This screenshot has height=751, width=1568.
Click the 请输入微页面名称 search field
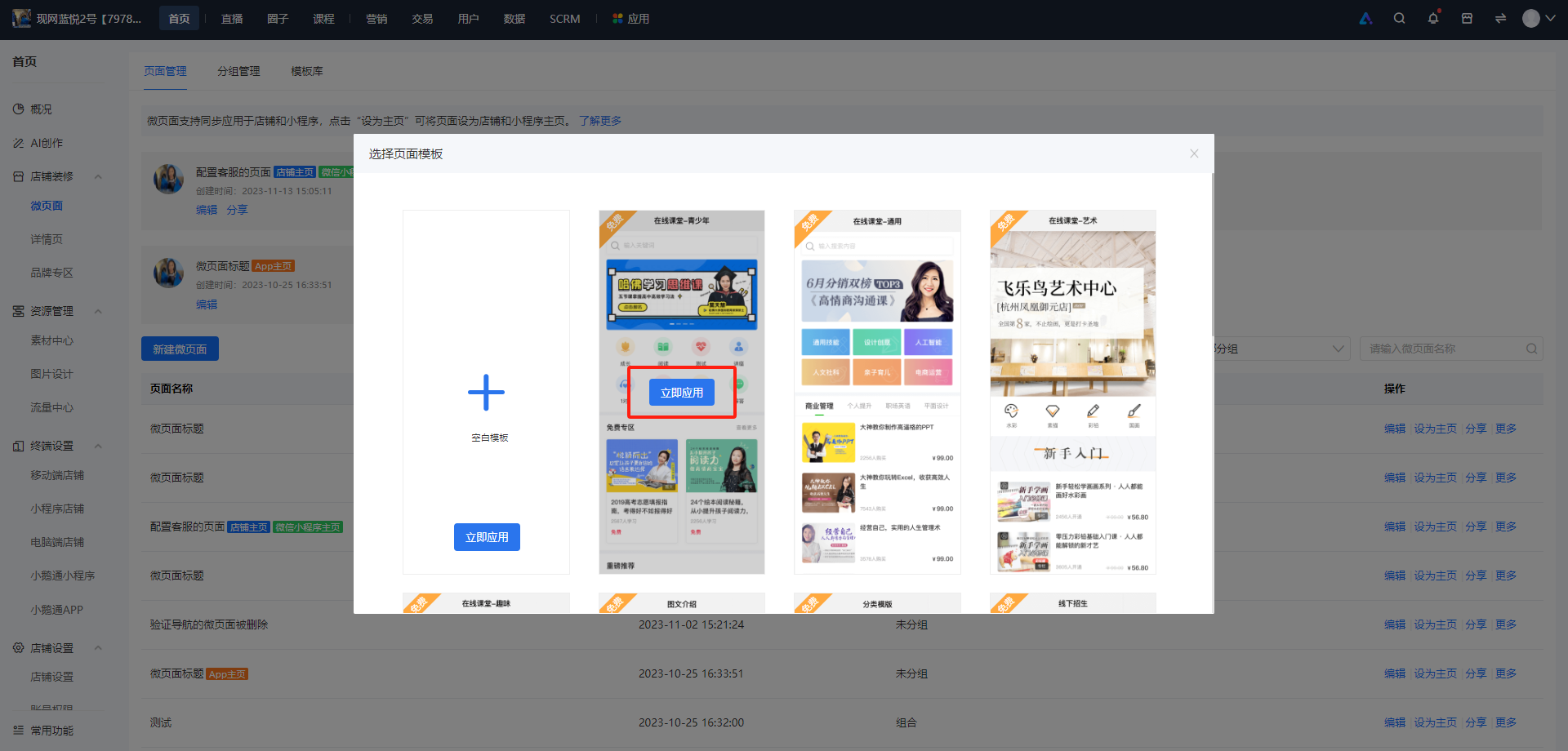[x=1443, y=349]
